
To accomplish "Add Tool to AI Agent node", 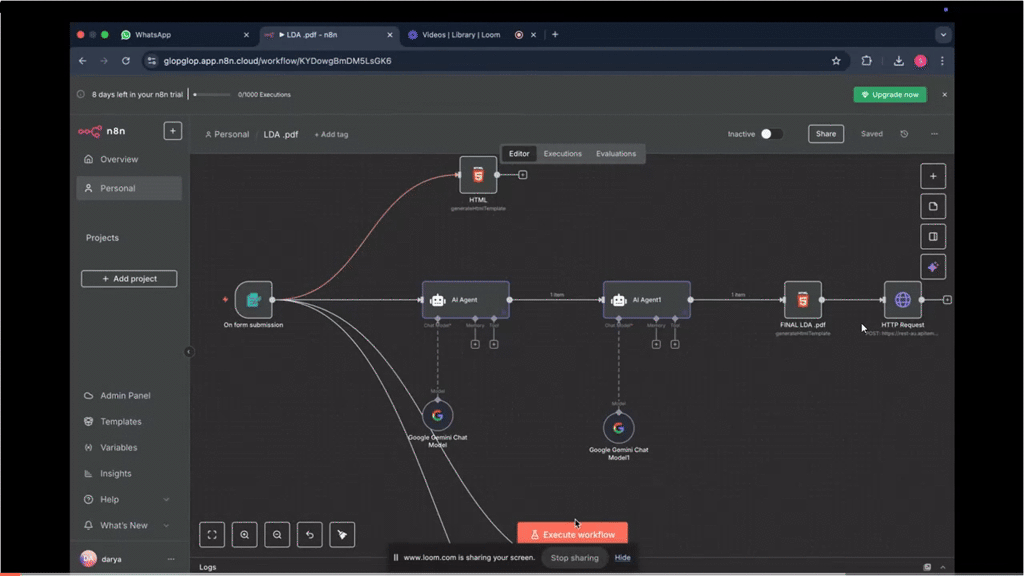I will [x=494, y=344].
